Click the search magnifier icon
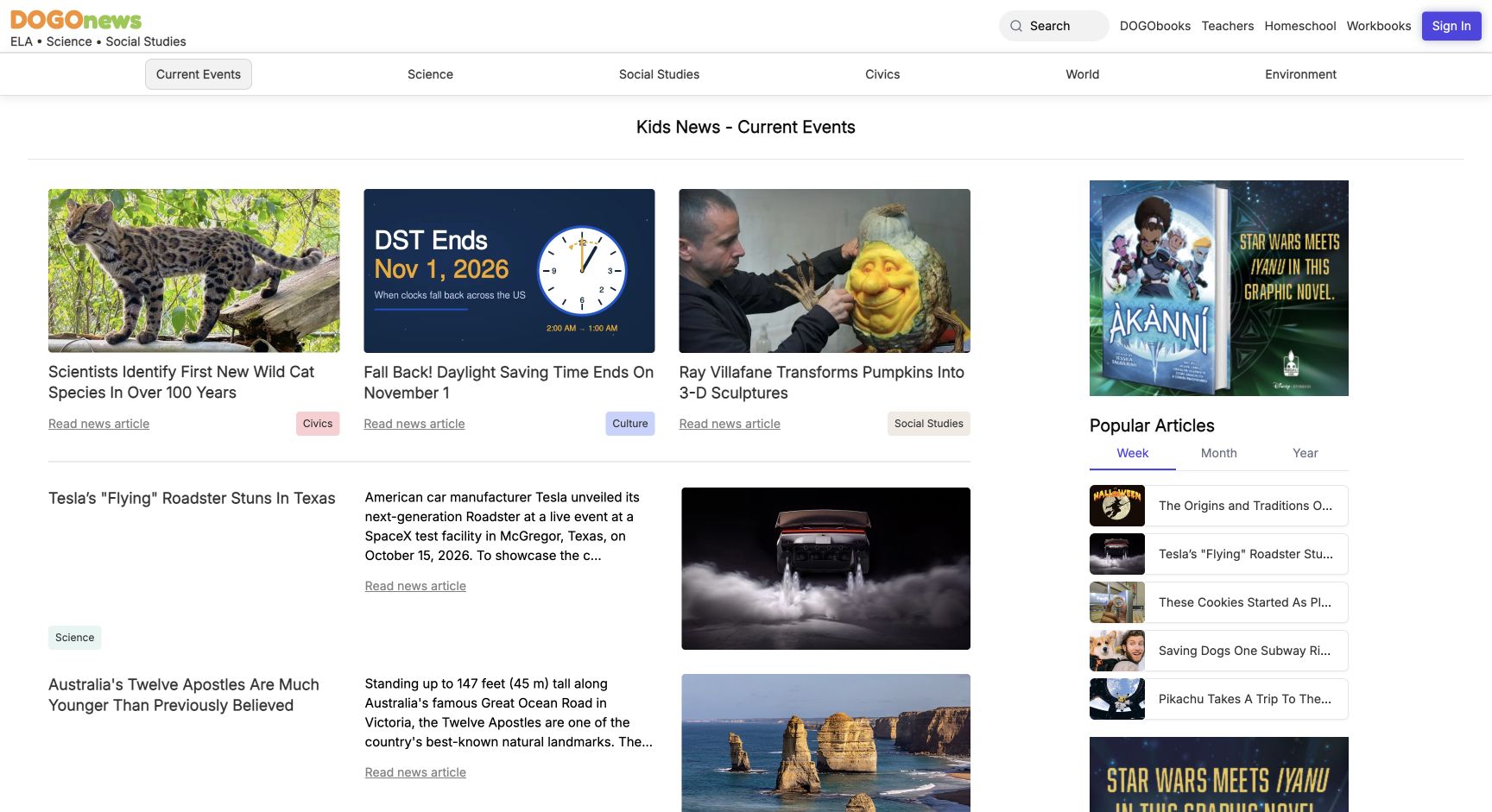The height and width of the screenshot is (812, 1492). click(x=1016, y=26)
